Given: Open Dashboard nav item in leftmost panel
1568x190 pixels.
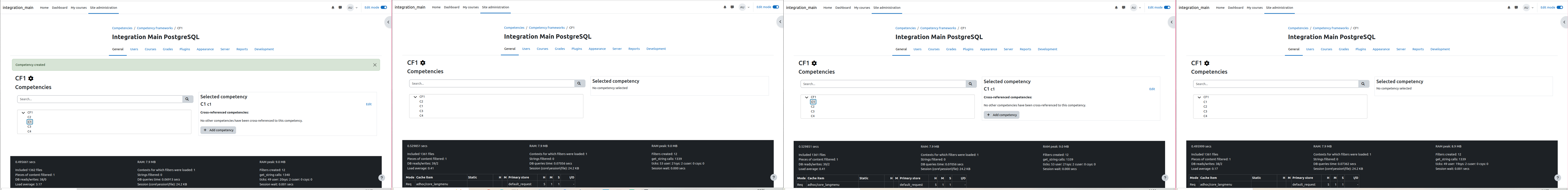Looking at the screenshot, I should click(x=60, y=7).
